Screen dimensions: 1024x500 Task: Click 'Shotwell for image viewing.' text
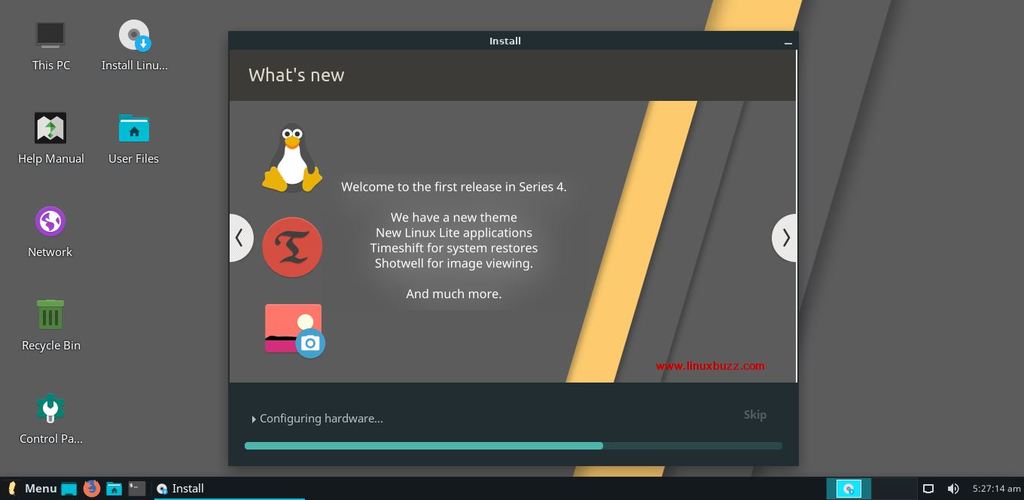tap(454, 264)
